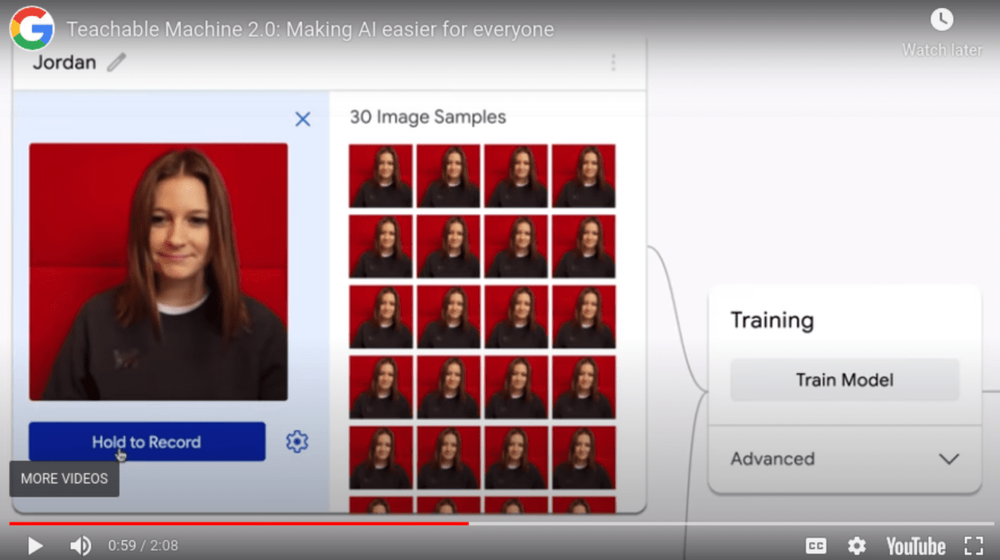The height and width of the screenshot is (560, 1000).
Task: Click the 0:59 / 2:08 time display
Action: (143, 546)
